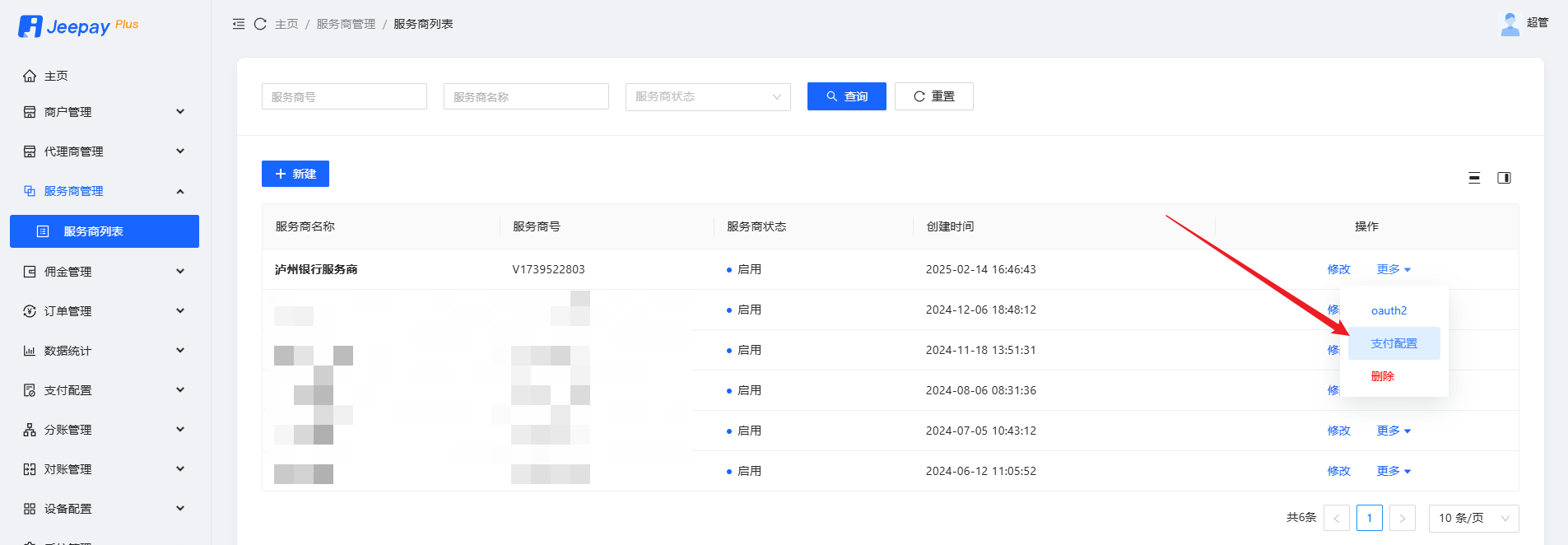Image resolution: width=1568 pixels, height=545 pixels.
Task: Choose 删除 in the dropdown menu
Action: click(1383, 376)
